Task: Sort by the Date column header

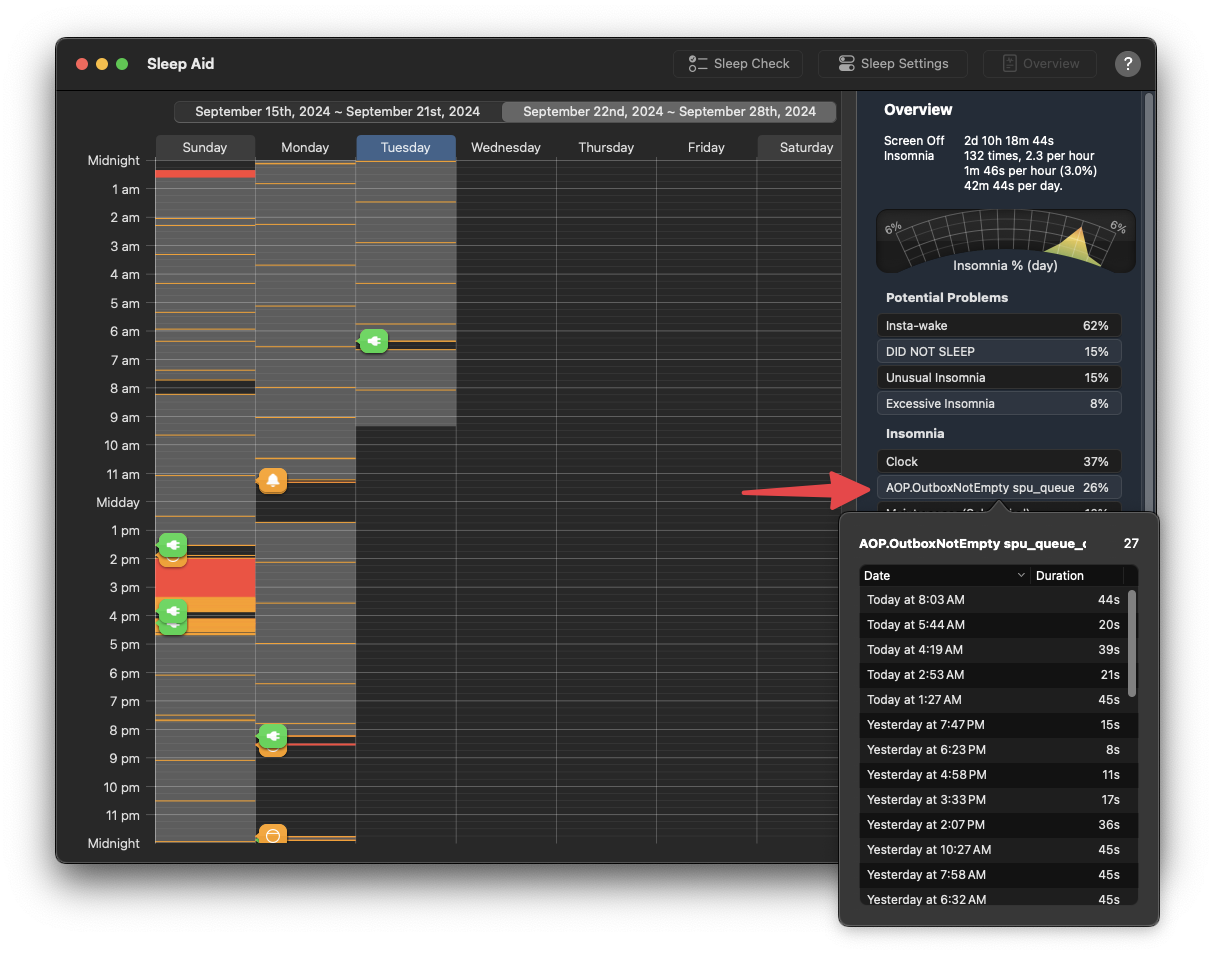Action: (x=945, y=576)
